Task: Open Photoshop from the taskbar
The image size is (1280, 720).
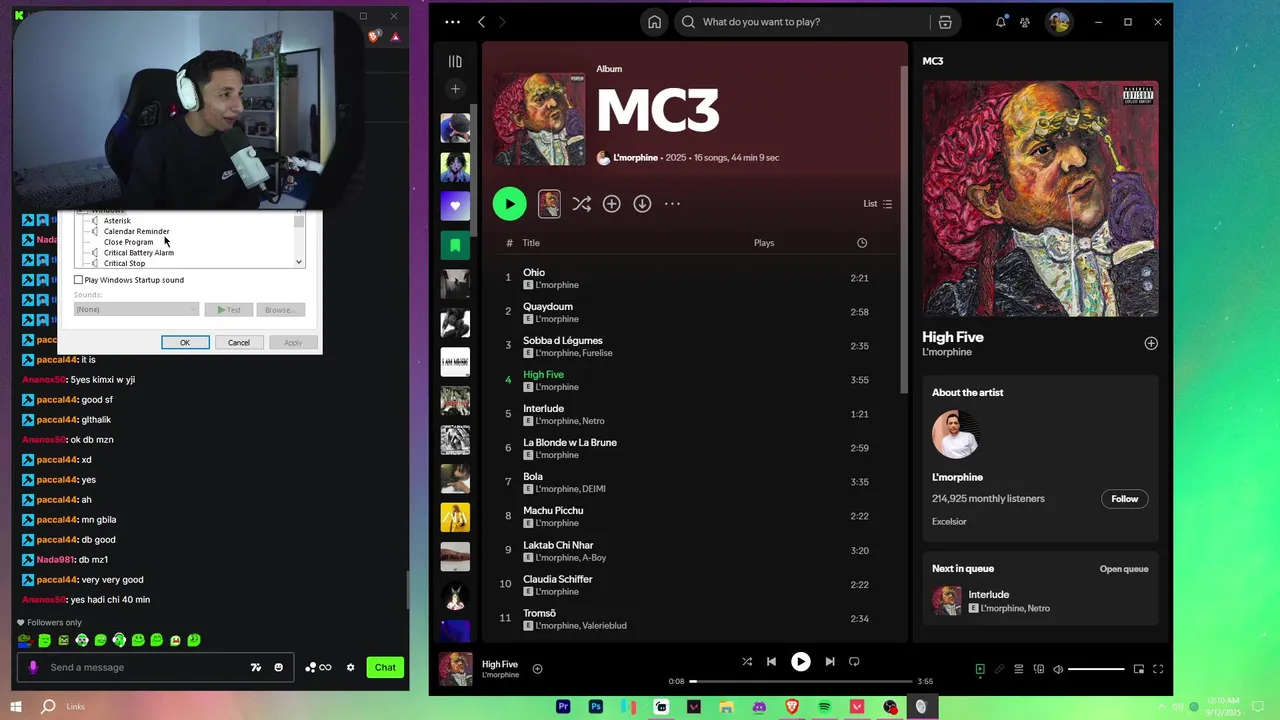Action: [x=596, y=707]
